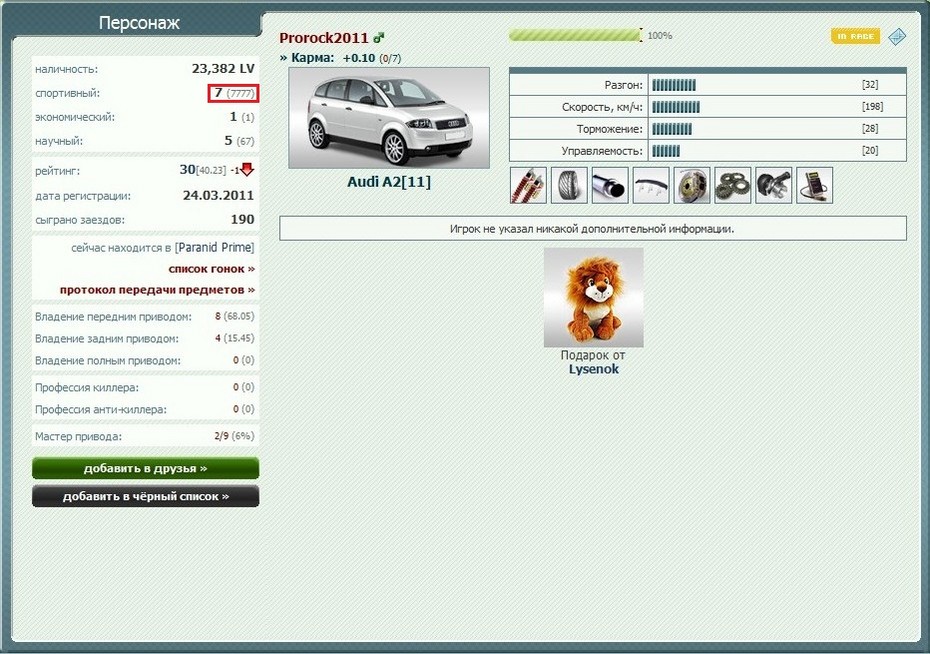Image resolution: width=930 pixels, height=654 pixels.
Task: Click the braking value [28]
Action: point(870,129)
